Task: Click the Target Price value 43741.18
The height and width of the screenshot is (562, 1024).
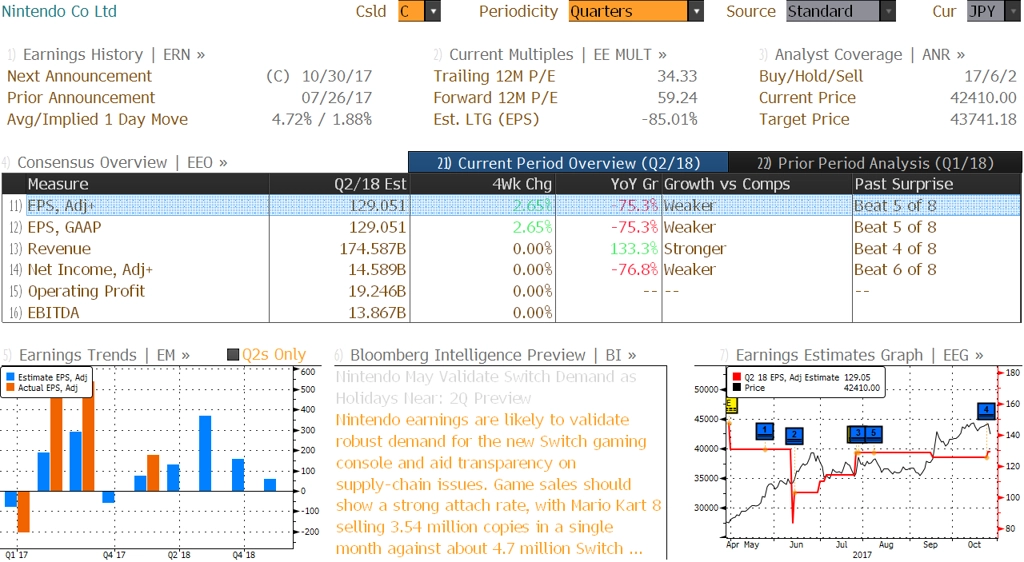Action: coord(984,119)
